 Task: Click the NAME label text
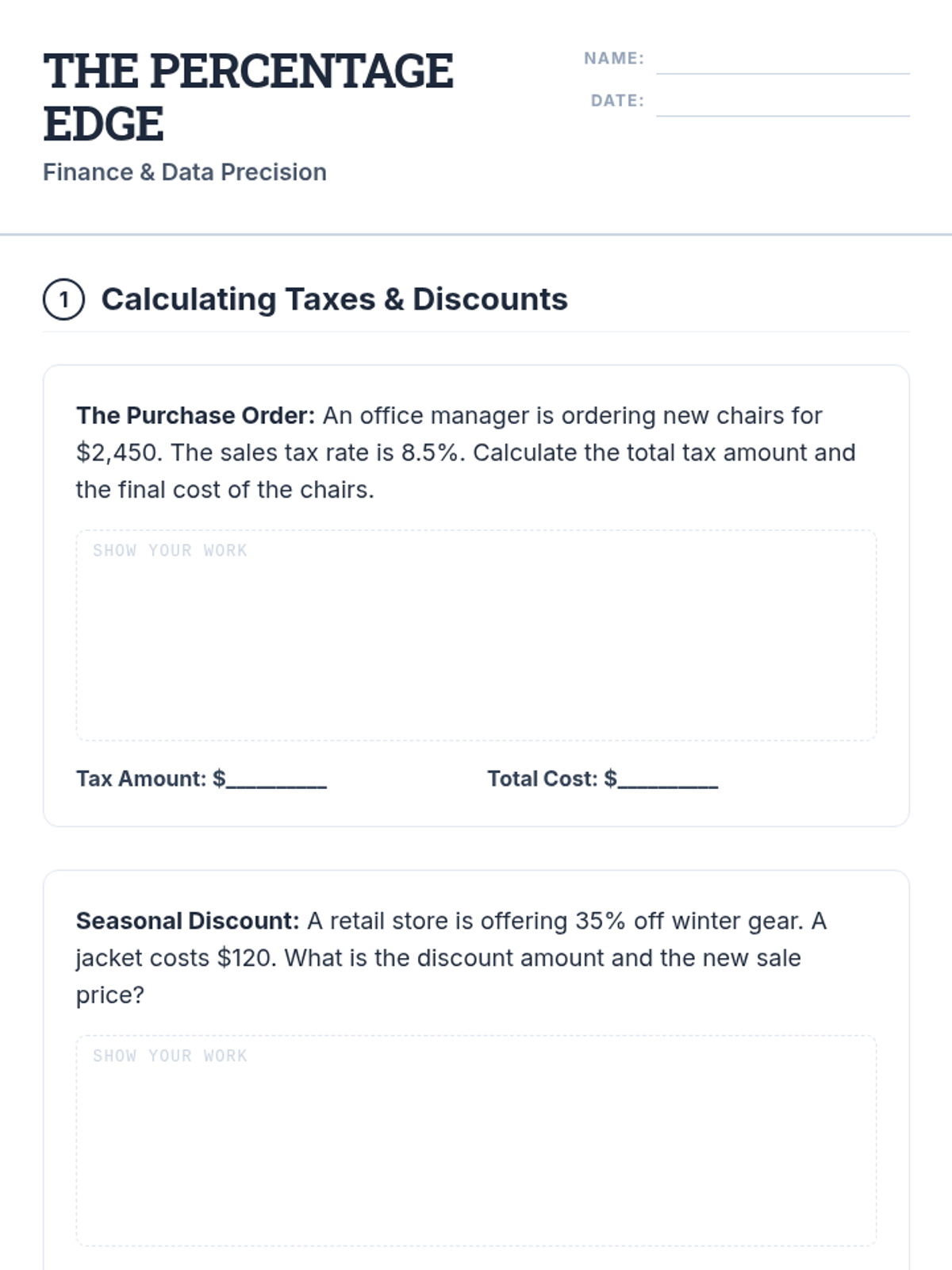pos(613,59)
